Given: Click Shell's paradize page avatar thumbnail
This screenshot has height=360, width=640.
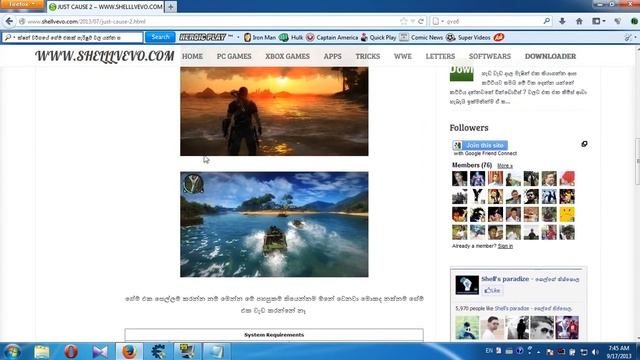Looking at the screenshot, I should [467, 284].
